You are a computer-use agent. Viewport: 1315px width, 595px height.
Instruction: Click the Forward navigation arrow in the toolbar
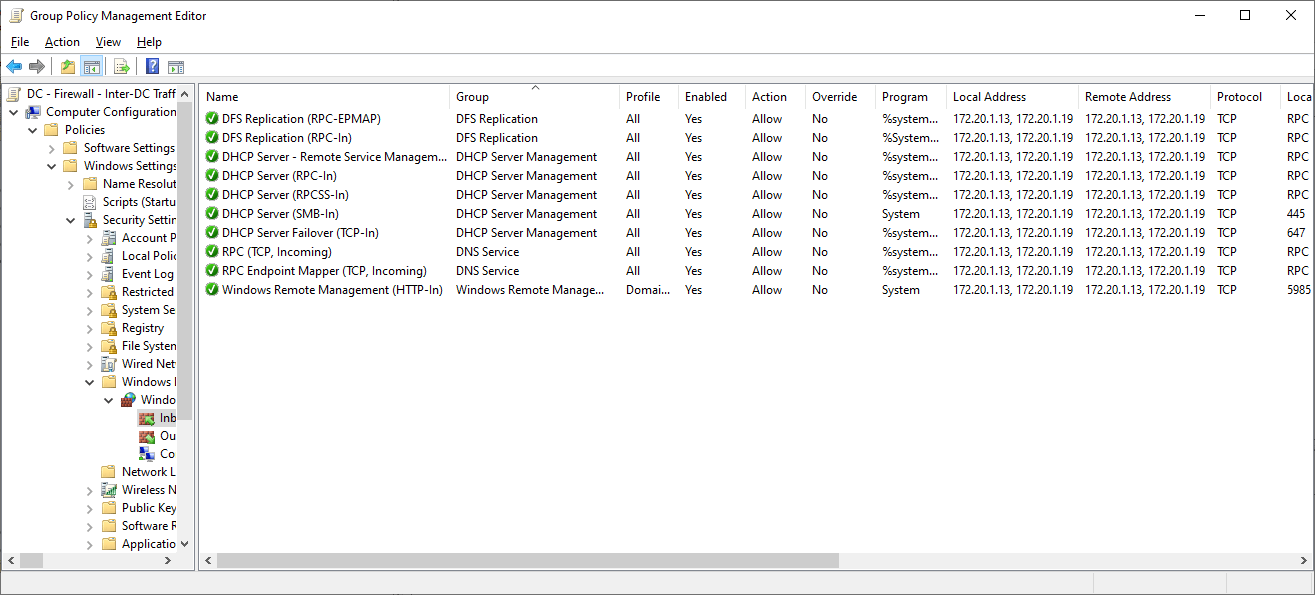tap(37, 66)
